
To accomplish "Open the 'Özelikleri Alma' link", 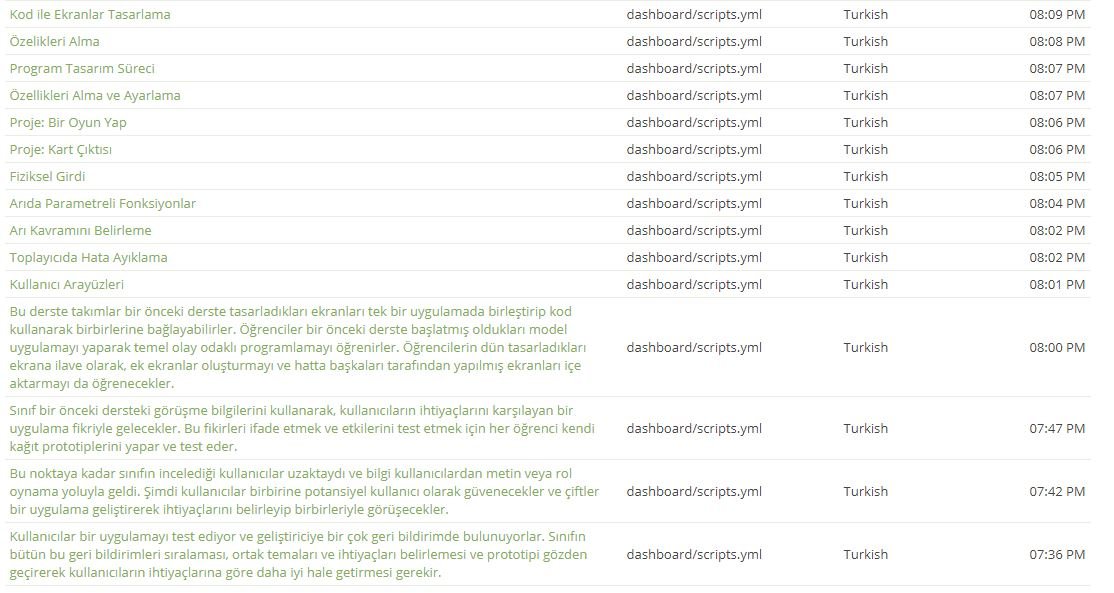I will 54,41.
